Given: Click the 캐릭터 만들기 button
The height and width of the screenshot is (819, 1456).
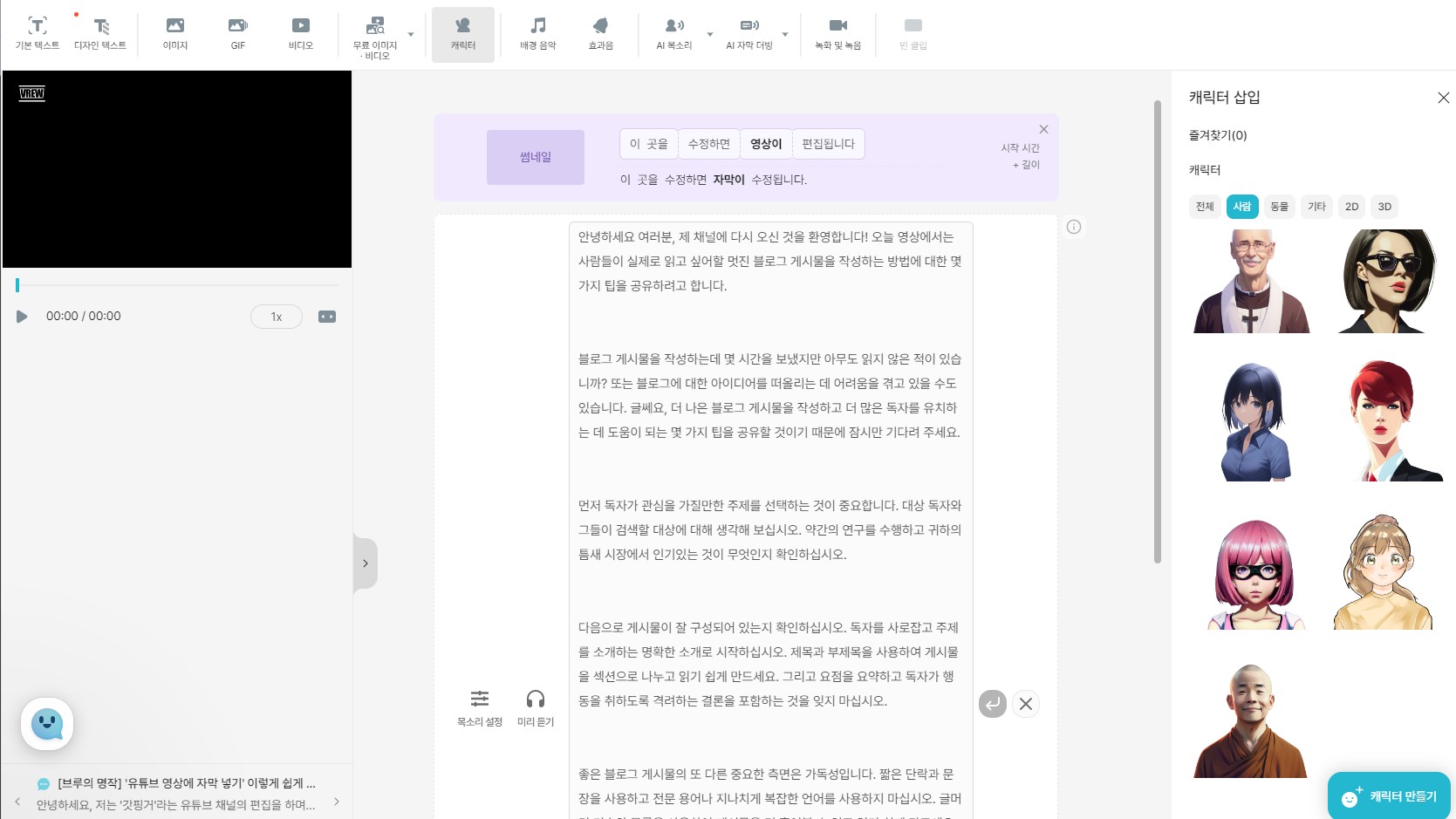Looking at the screenshot, I should 1389,795.
